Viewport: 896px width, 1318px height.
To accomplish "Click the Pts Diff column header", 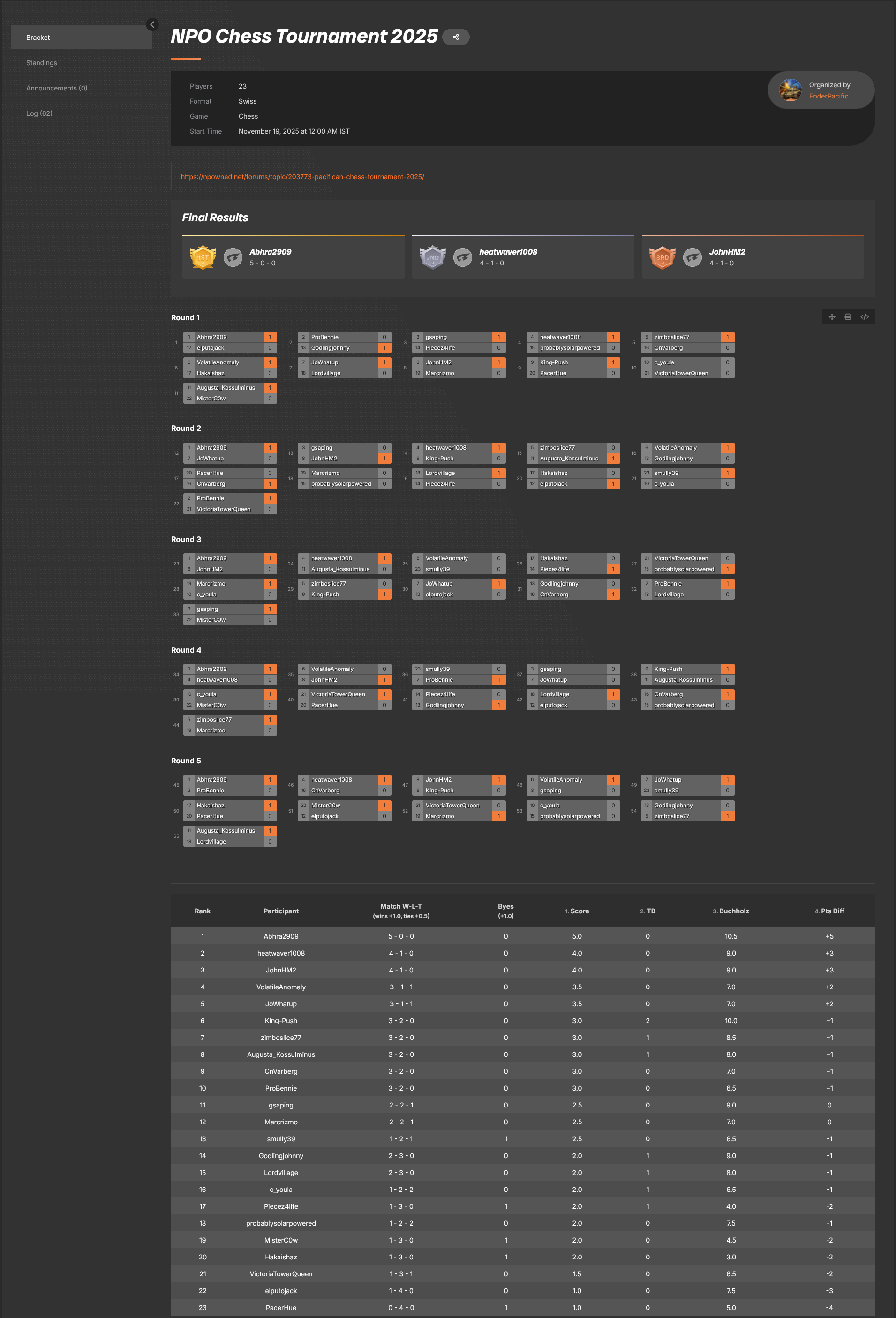I will coord(832,911).
